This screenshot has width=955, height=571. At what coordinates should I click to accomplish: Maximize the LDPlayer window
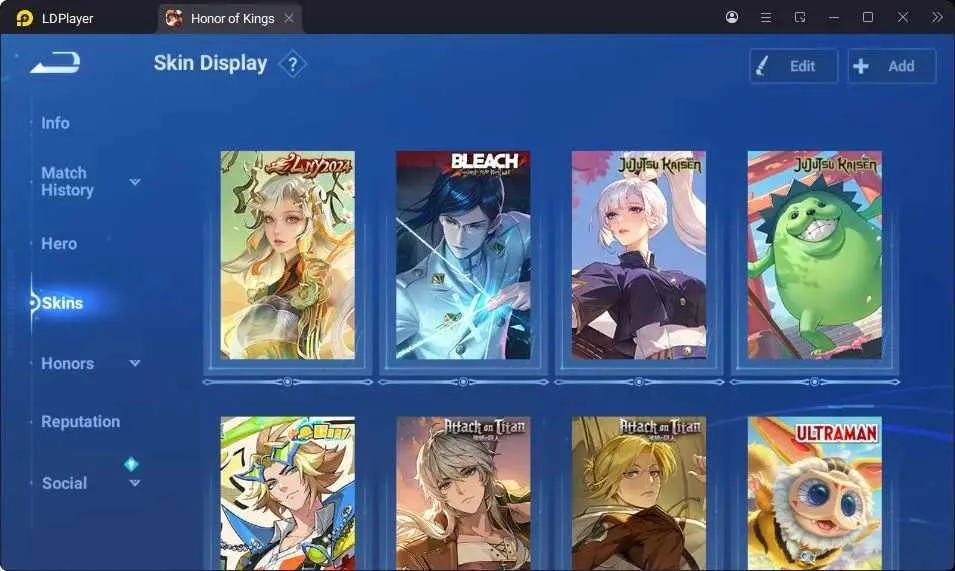pos(868,17)
